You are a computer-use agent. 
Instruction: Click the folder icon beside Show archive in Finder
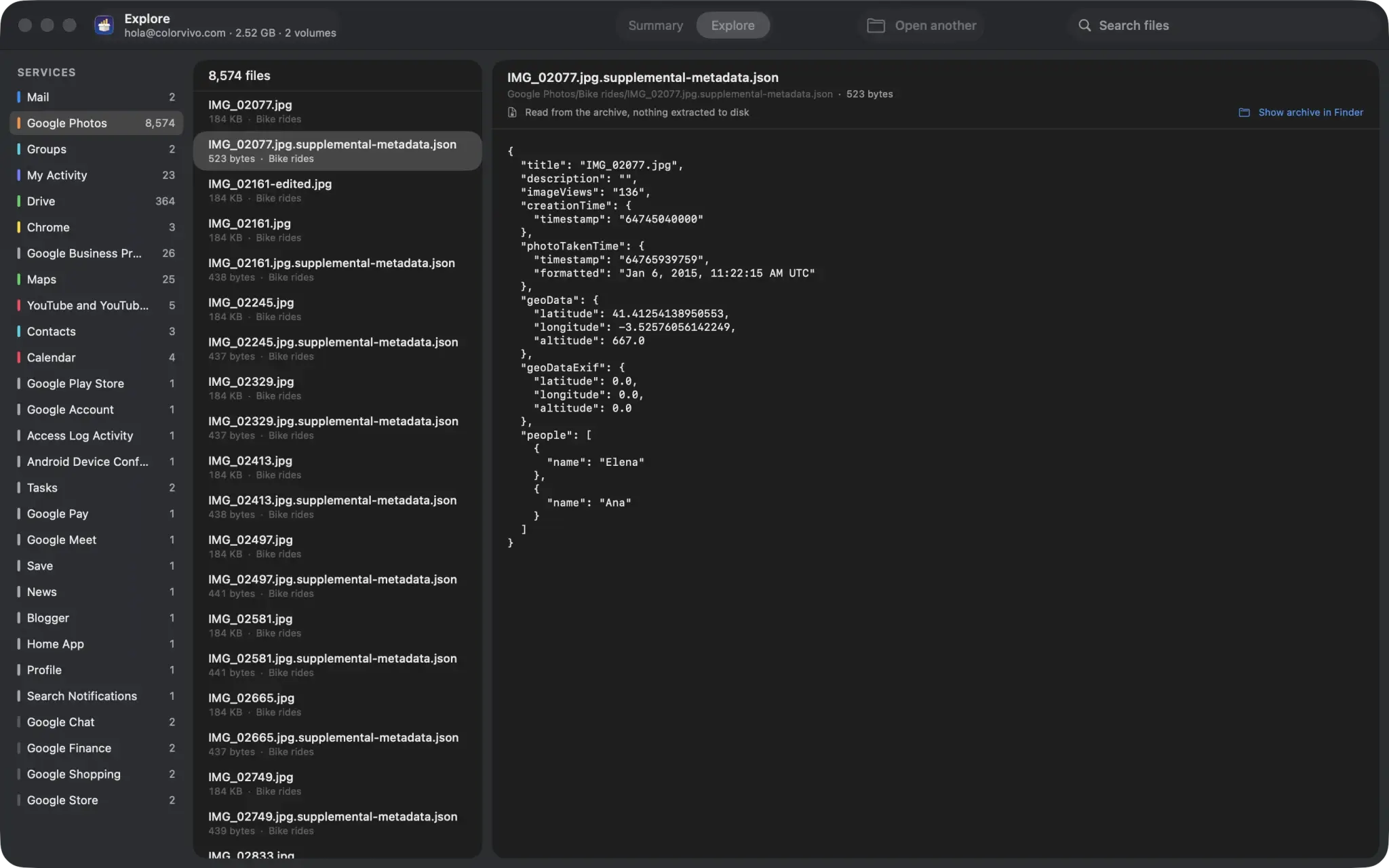pos(1244,113)
